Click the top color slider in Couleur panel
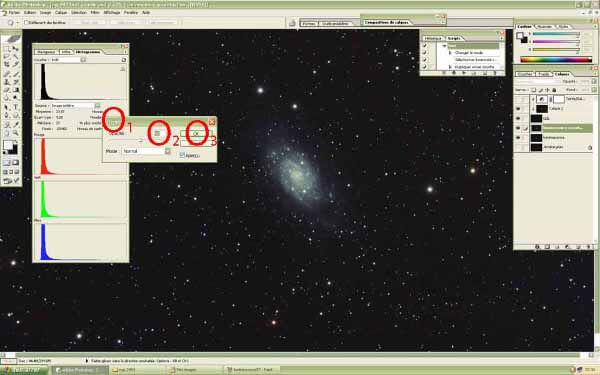The image size is (600, 375). point(556,34)
